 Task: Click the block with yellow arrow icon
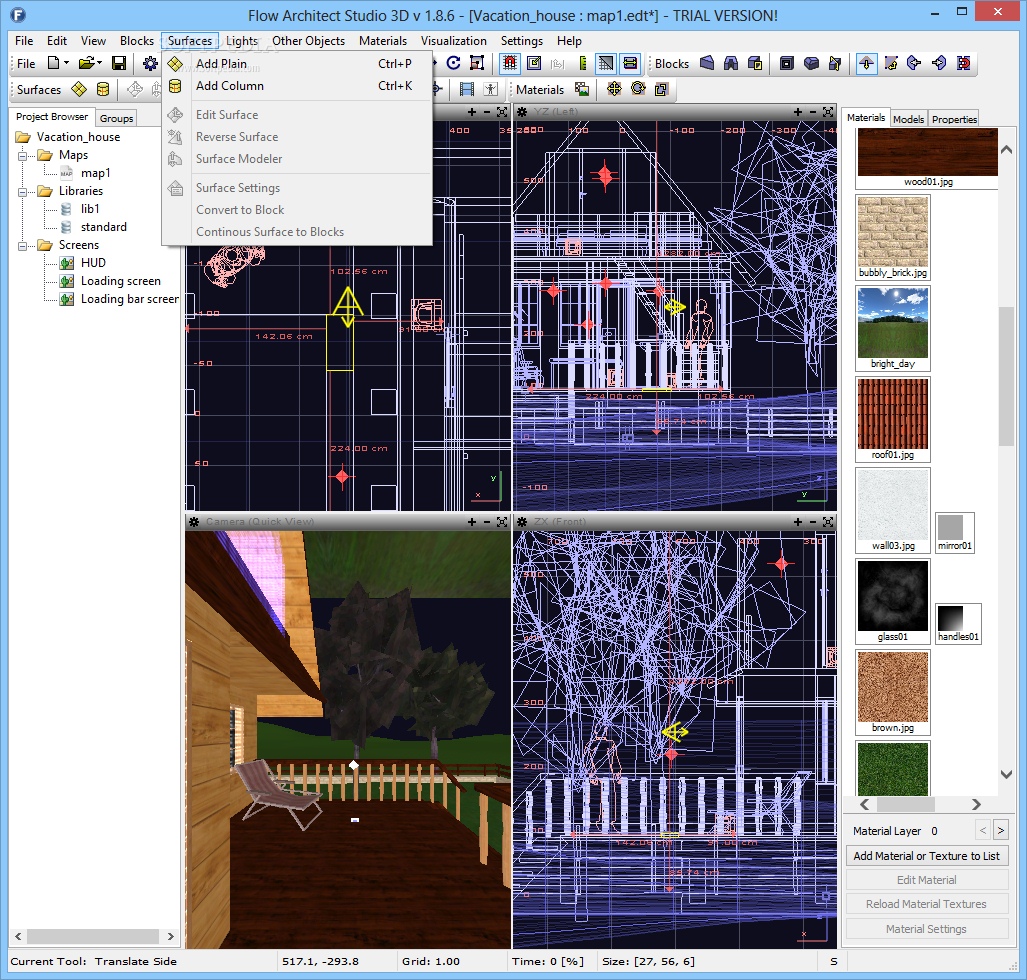click(835, 63)
